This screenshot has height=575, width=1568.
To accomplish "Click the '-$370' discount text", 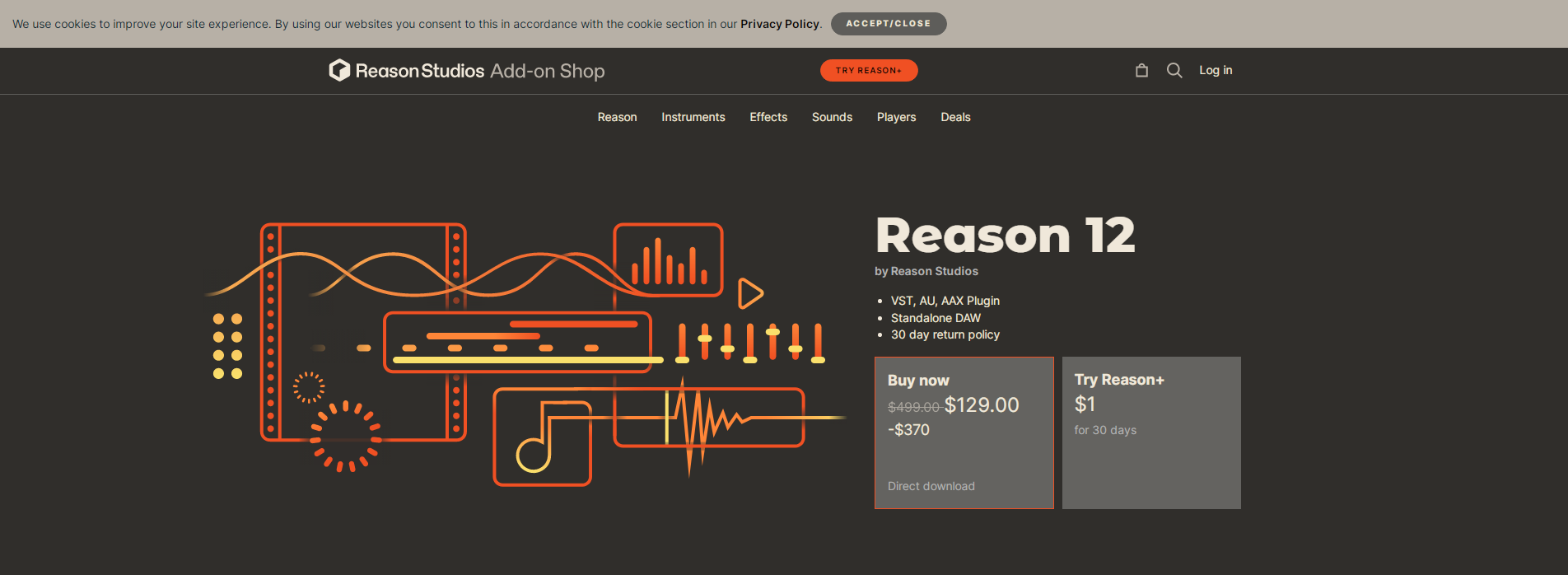I will tap(908, 429).
